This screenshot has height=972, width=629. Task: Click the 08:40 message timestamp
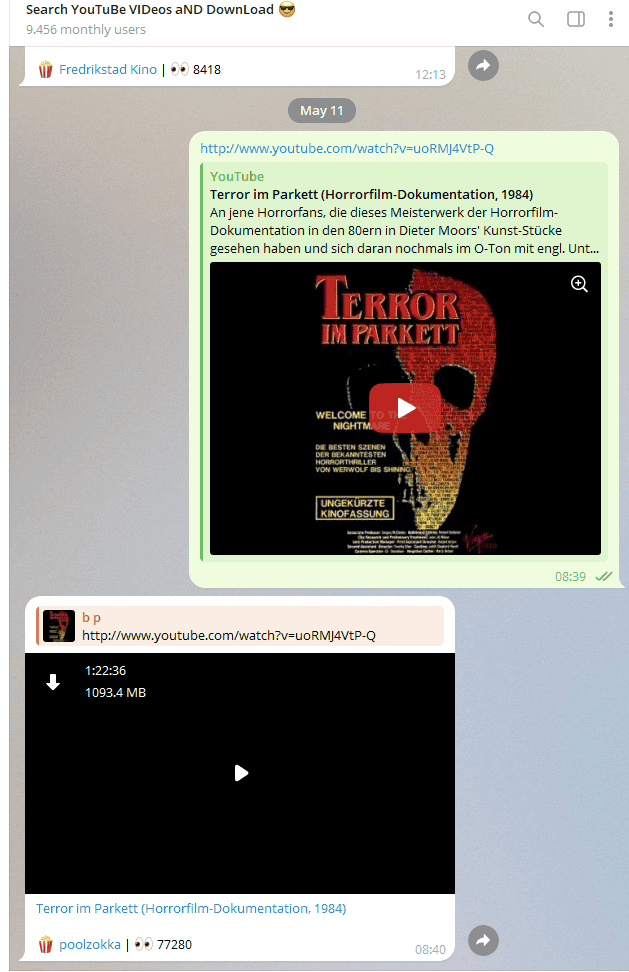tap(430, 949)
